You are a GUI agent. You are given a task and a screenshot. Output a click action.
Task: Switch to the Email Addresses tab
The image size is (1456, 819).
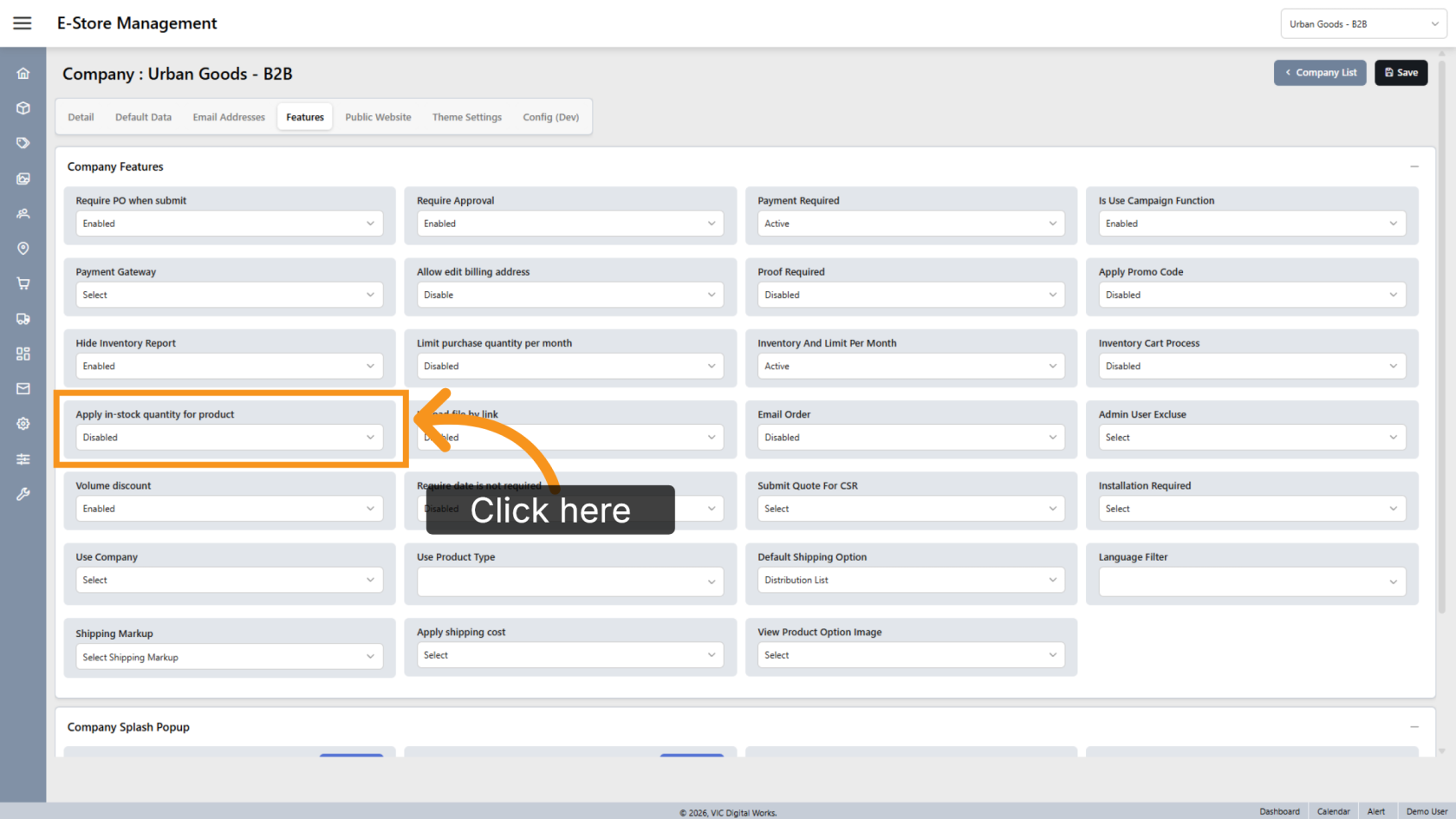click(x=229, y=117)
